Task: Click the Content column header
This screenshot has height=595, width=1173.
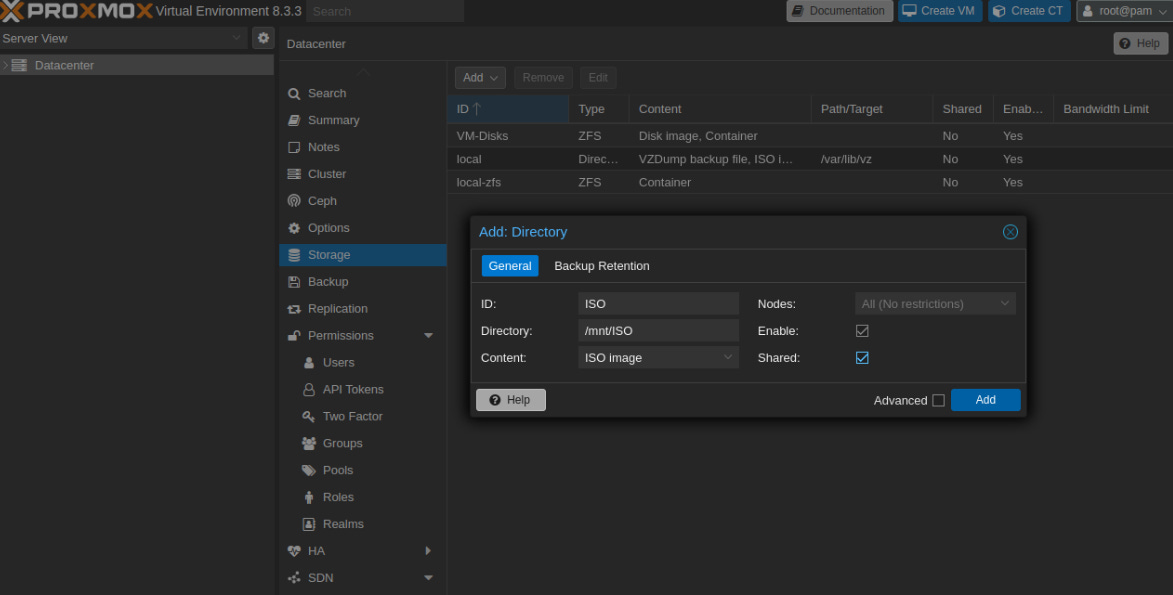Action: 720,109
